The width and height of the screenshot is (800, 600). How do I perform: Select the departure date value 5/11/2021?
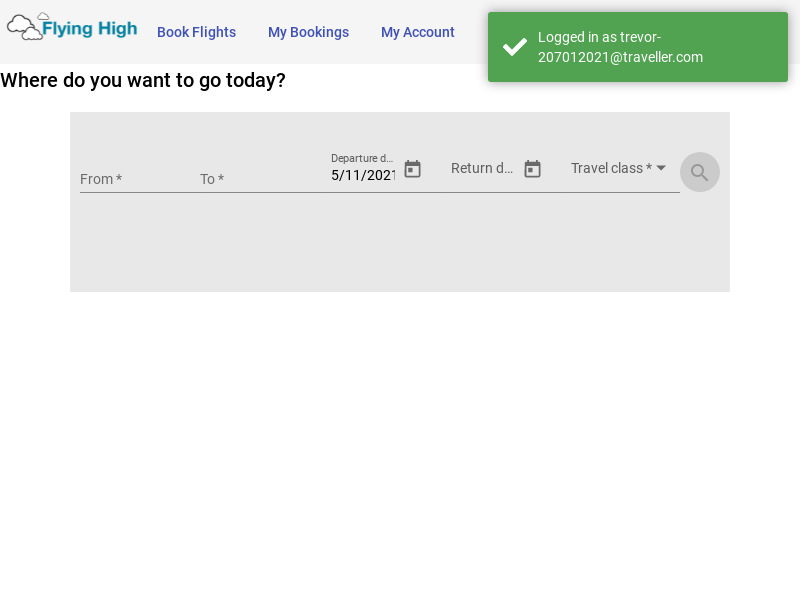(x=363, y=175)
